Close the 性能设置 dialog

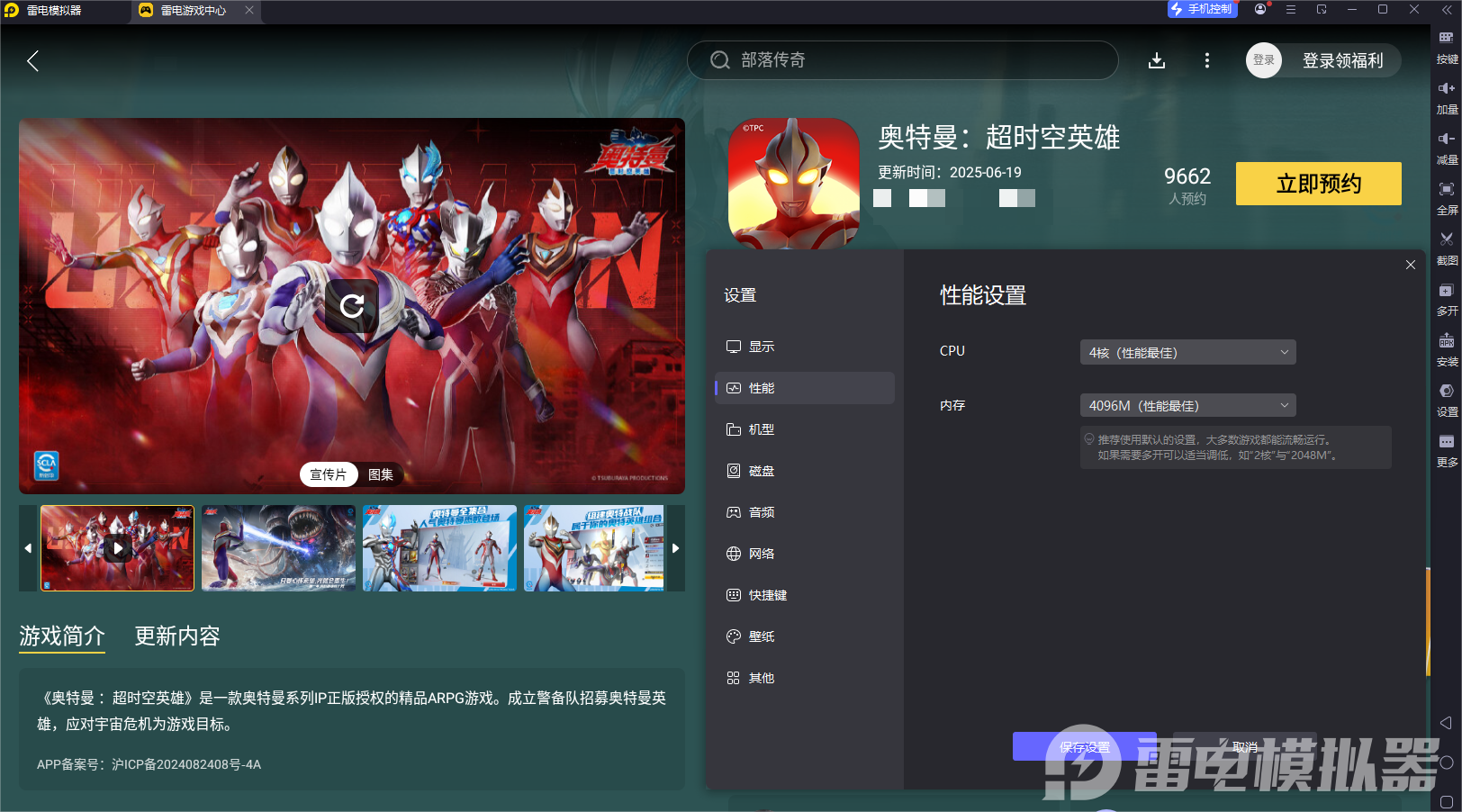(x=1411, y=265)
